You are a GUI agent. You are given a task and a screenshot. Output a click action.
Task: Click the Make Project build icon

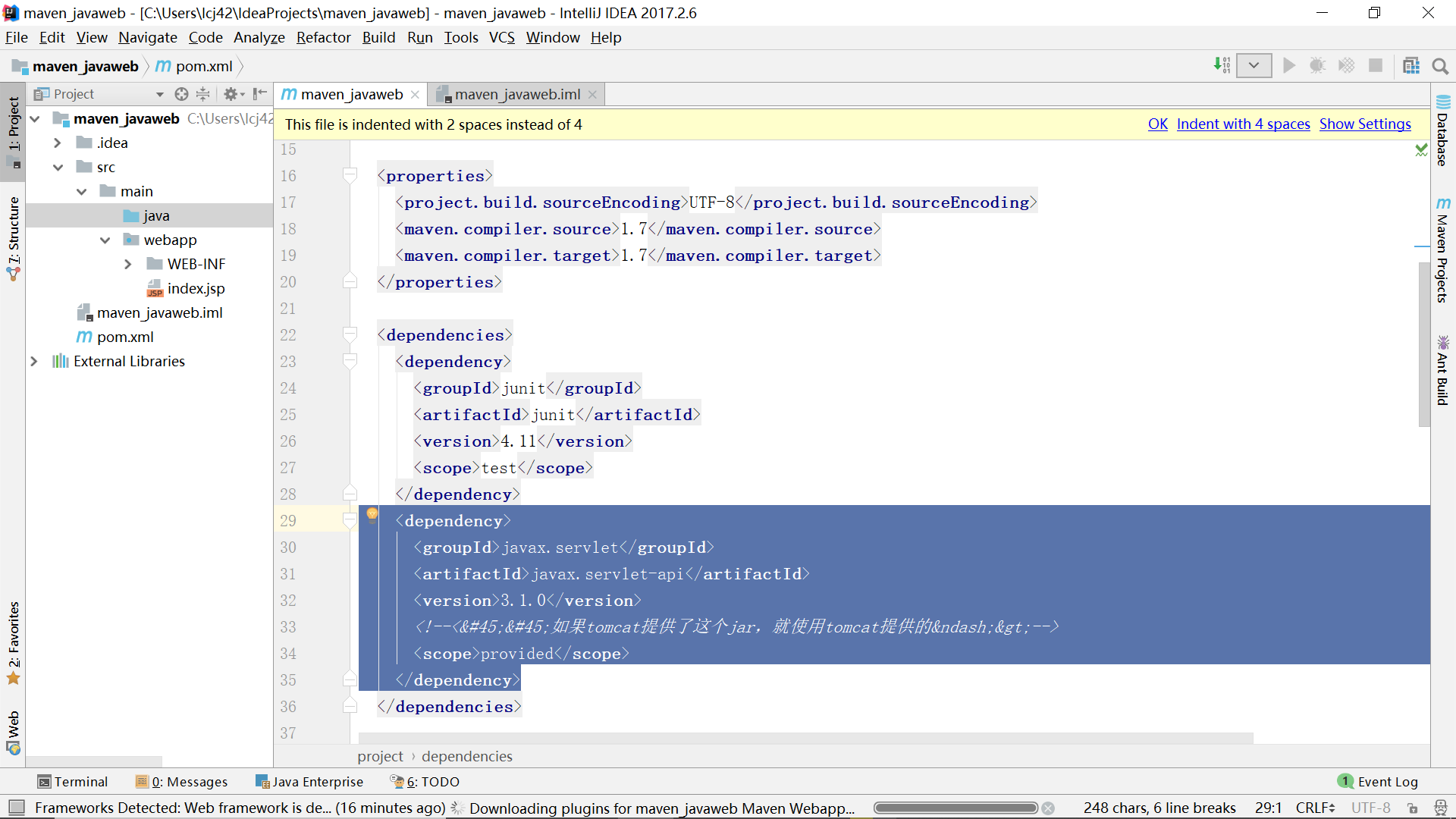[x=1222, y=66]
